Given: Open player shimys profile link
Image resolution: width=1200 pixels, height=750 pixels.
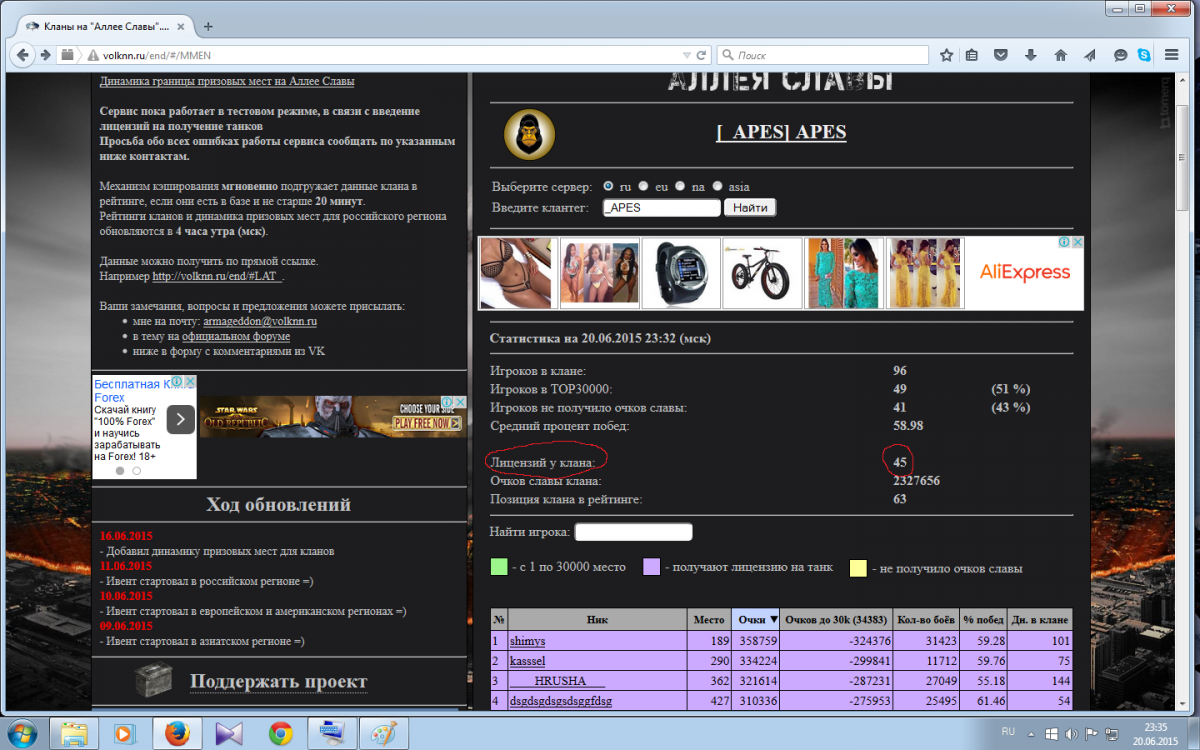Looking at the screenshot, I should (527, 641).
